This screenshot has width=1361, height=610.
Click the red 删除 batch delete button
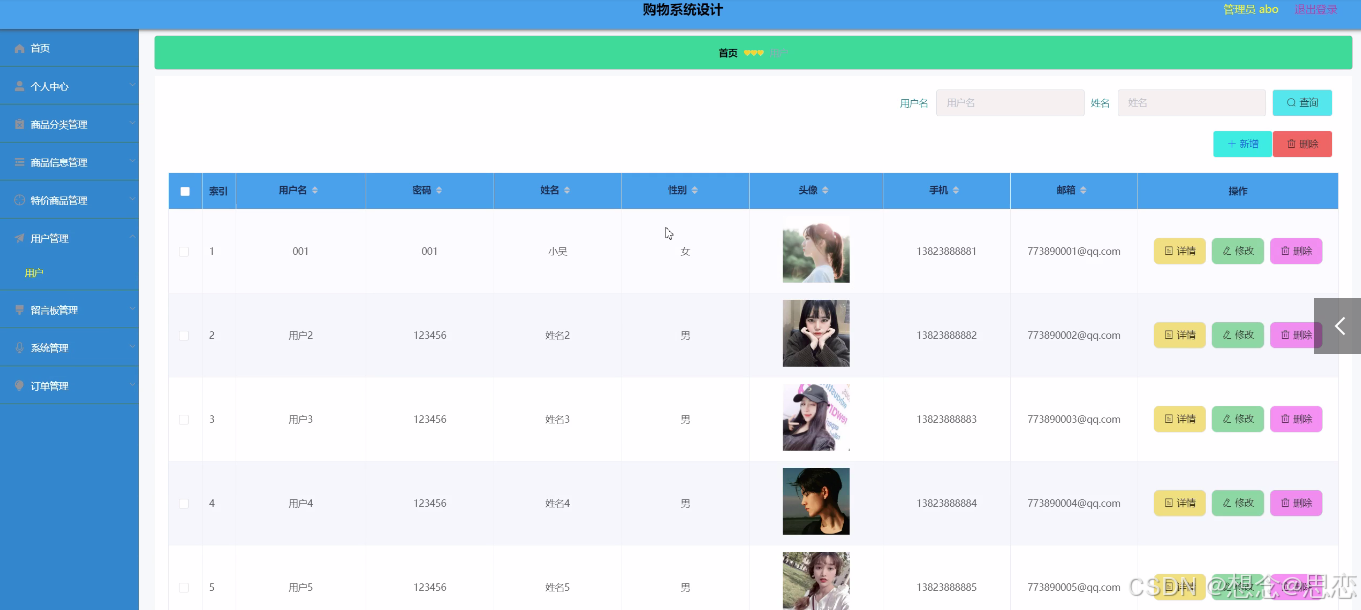[1302, 144]
